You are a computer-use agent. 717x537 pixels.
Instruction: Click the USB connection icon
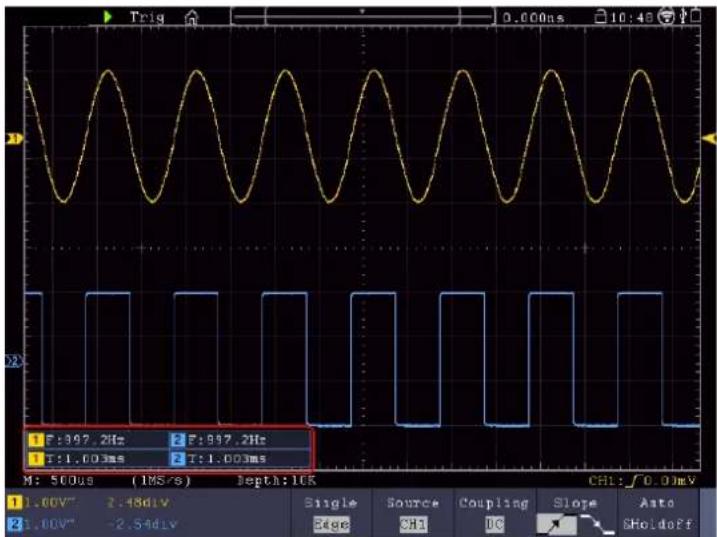tap(683, 16)
